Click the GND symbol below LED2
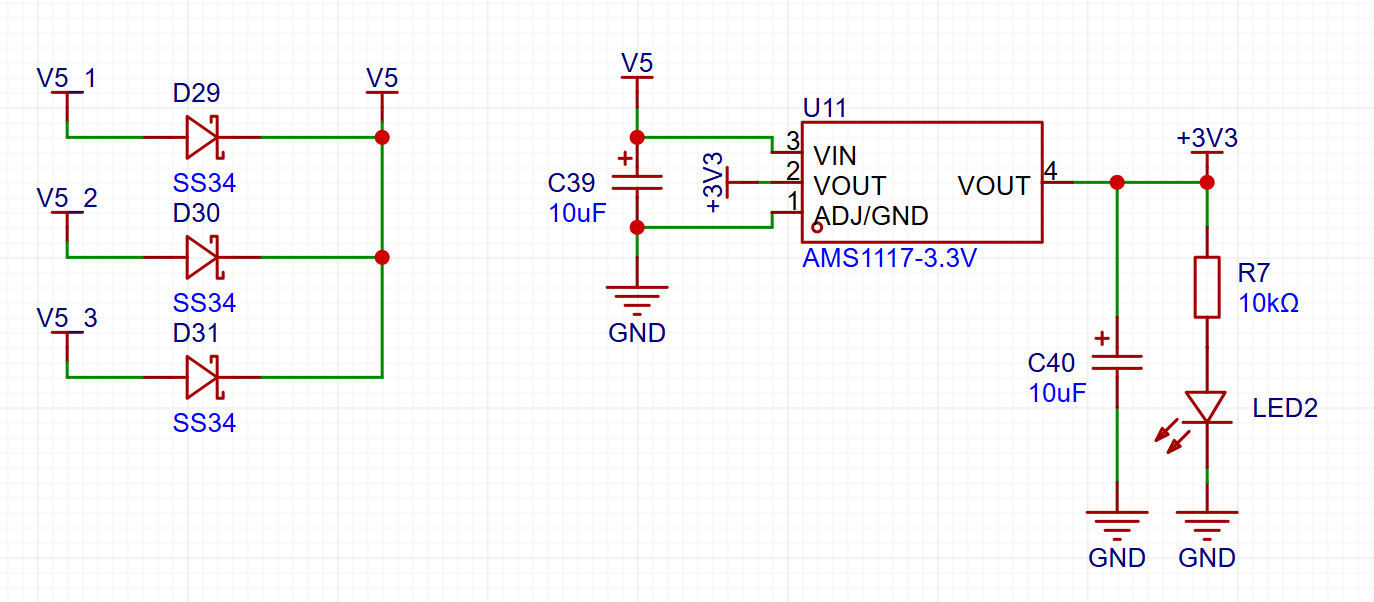The height and width of the screenshot is (602, 1374). (1207, 524)
